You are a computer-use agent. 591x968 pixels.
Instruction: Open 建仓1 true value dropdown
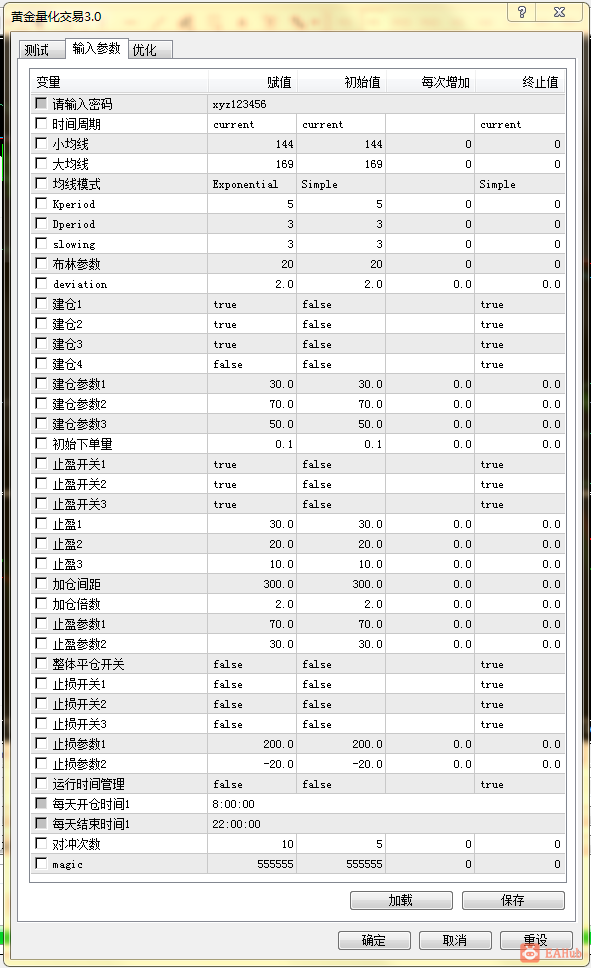(252, 304)
